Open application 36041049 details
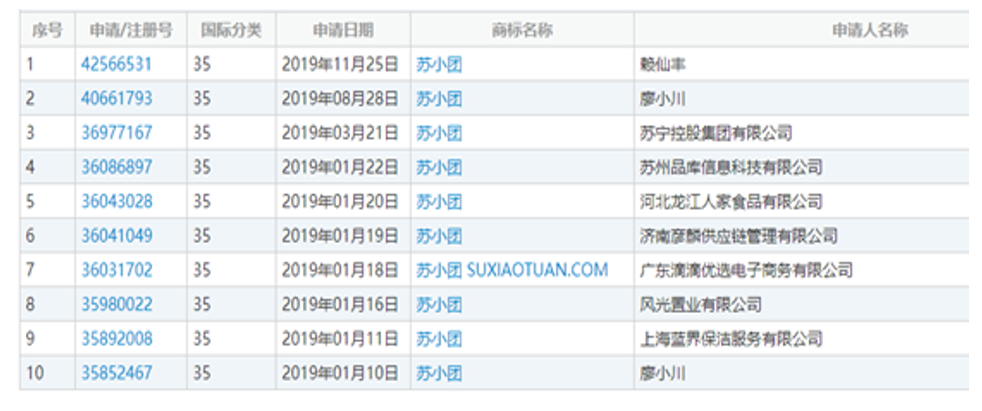Screen dimensions: 982x411 click(116, 236)
